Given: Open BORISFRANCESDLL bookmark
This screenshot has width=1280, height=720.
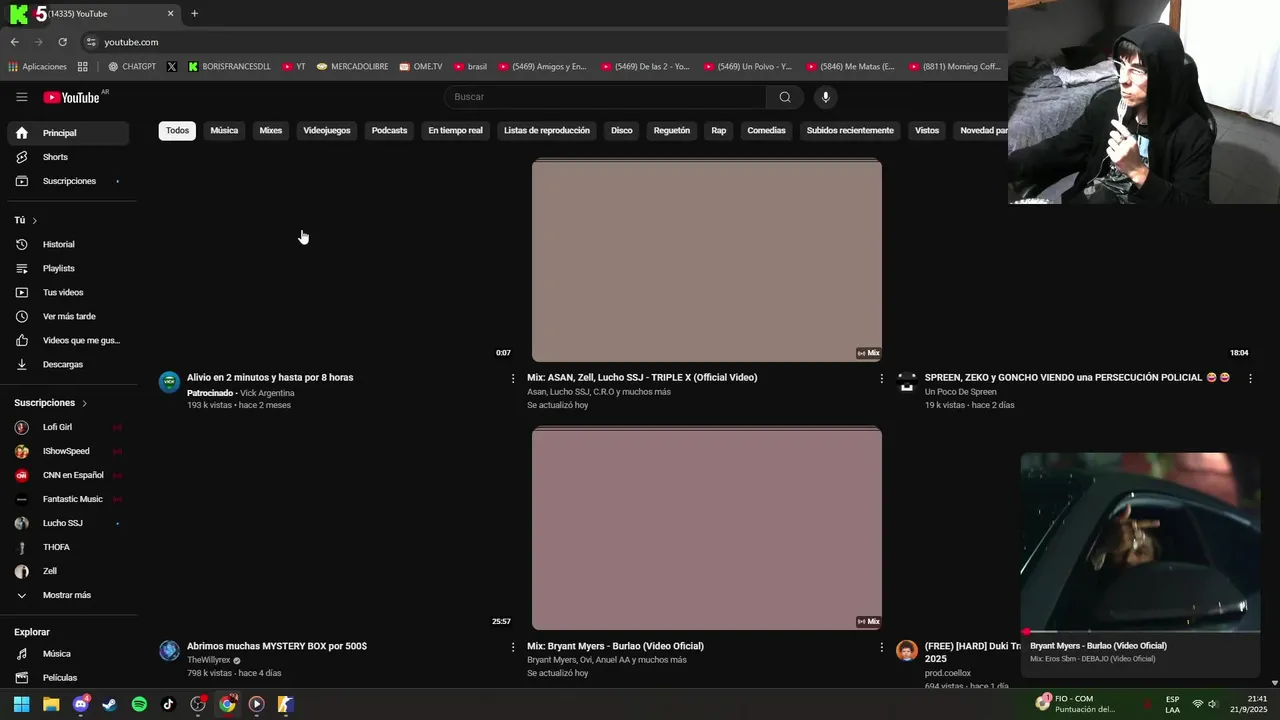Looking at the screenshot, I should pyautogui.click(x=229, y=67).
